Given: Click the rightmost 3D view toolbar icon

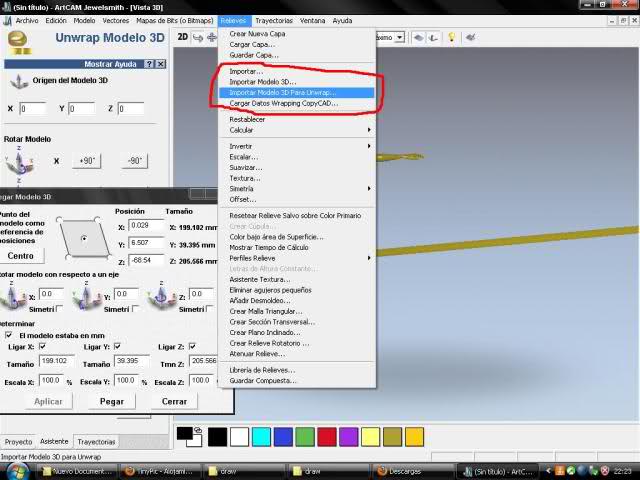Looking at the screenshot, I should point(470,38).
